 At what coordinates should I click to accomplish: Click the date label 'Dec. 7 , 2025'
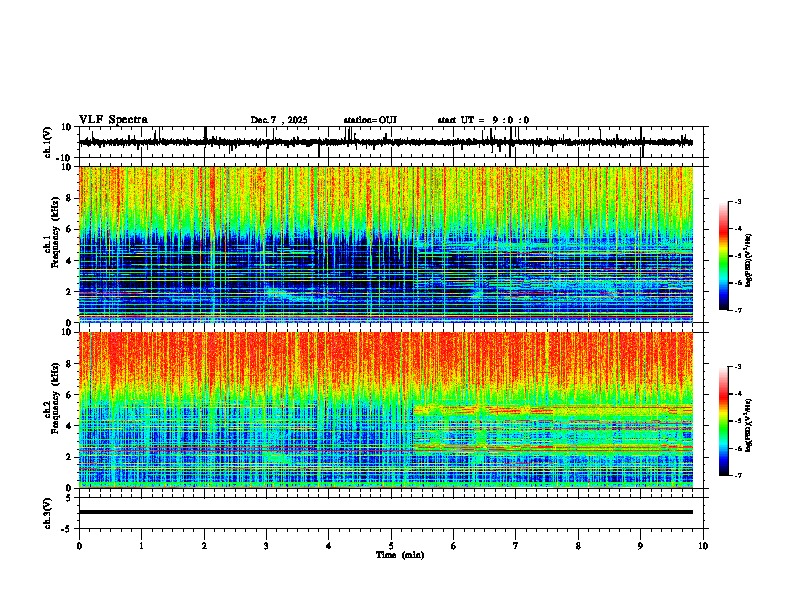click(x=279, y=120)
